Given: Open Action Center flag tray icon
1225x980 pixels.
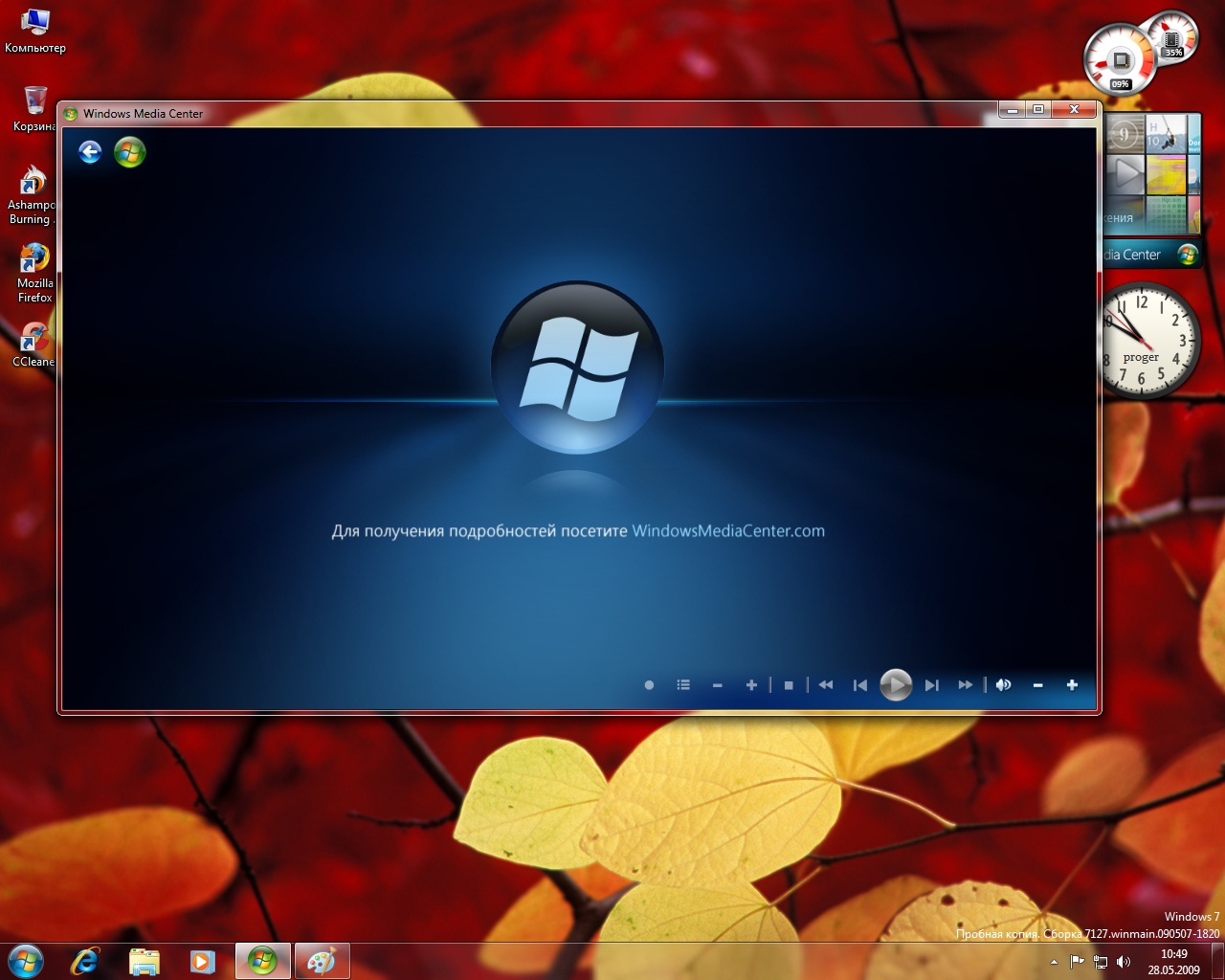Looking at the screenshot, I should pyautogui.click(x=1077, y=962).
